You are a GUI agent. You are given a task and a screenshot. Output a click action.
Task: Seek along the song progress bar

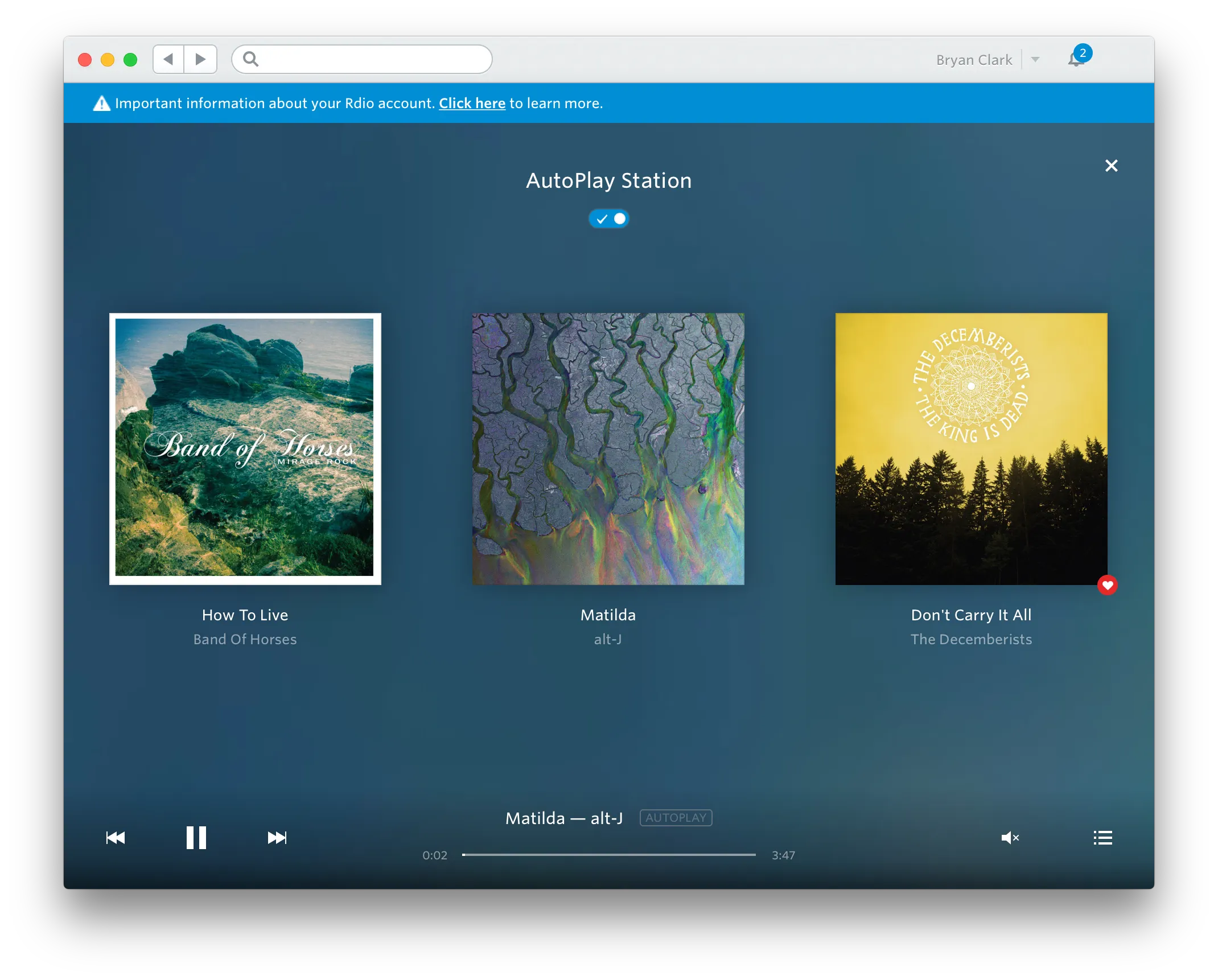[x=608, y=855]
